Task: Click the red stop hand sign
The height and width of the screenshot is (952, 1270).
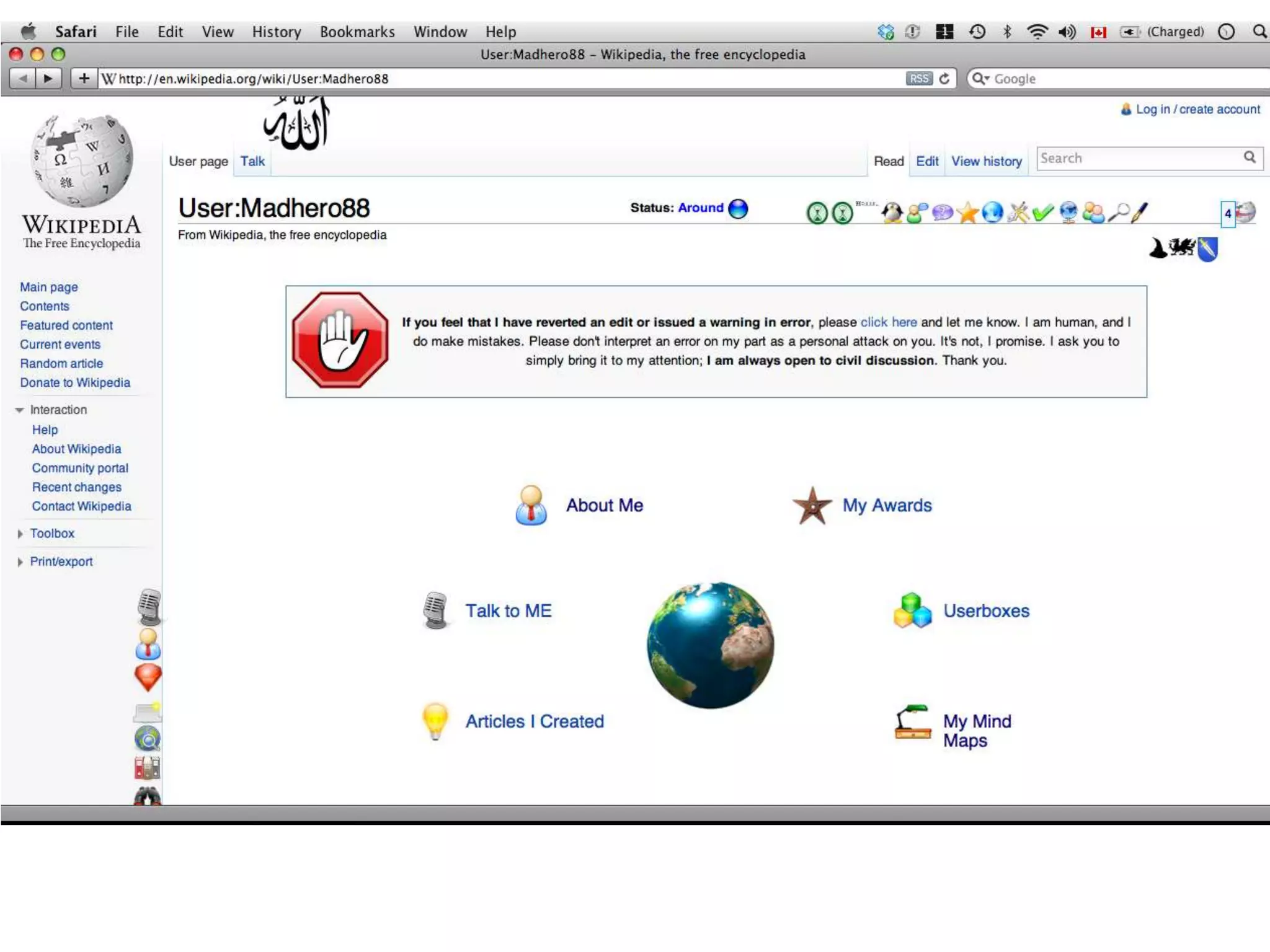Action: click(340, 340)
